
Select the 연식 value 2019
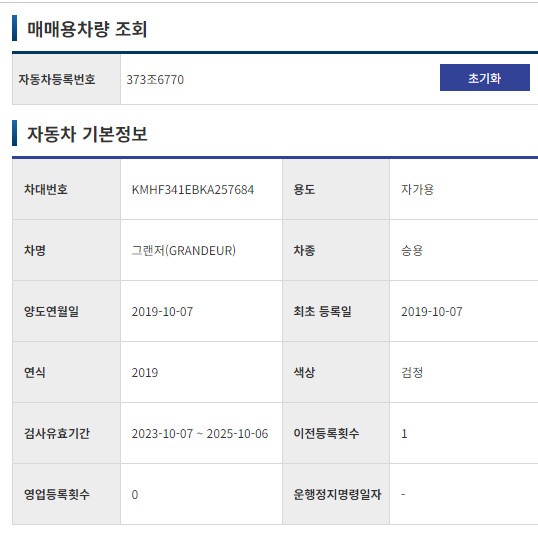point(145,373)
